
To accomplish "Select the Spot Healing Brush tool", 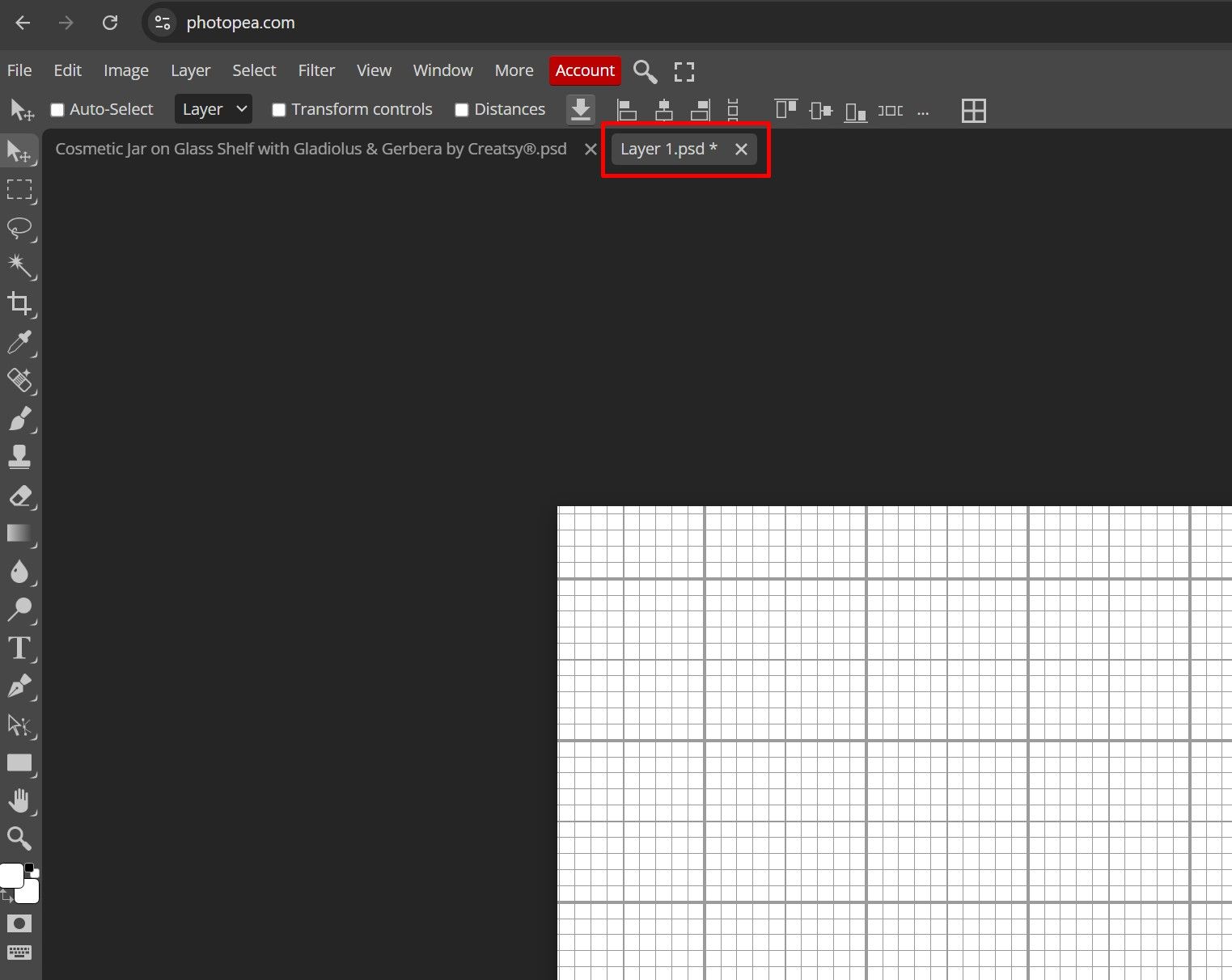I will (x=19, y=380).
